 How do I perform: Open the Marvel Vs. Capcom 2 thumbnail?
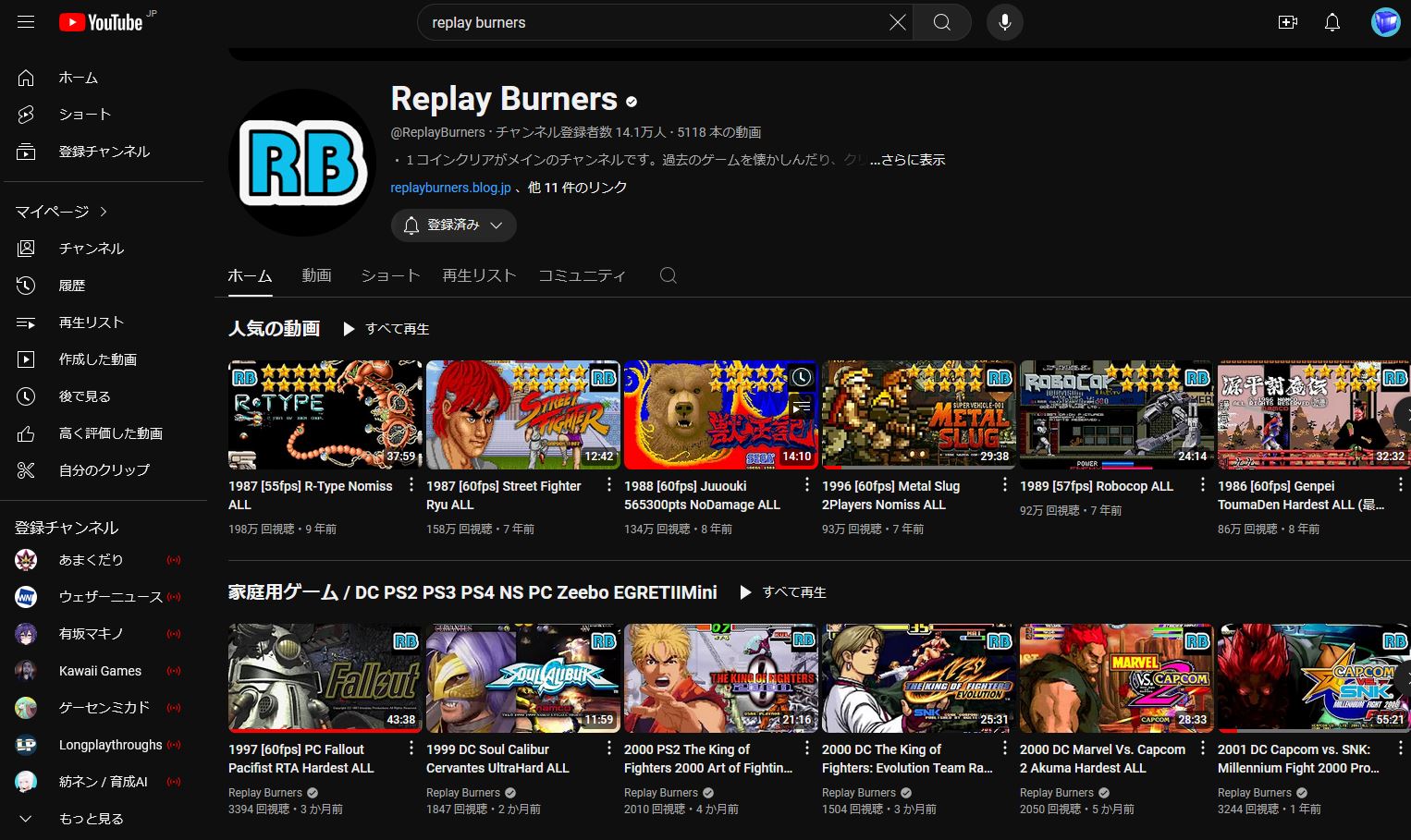click(x=1117, y=678)
